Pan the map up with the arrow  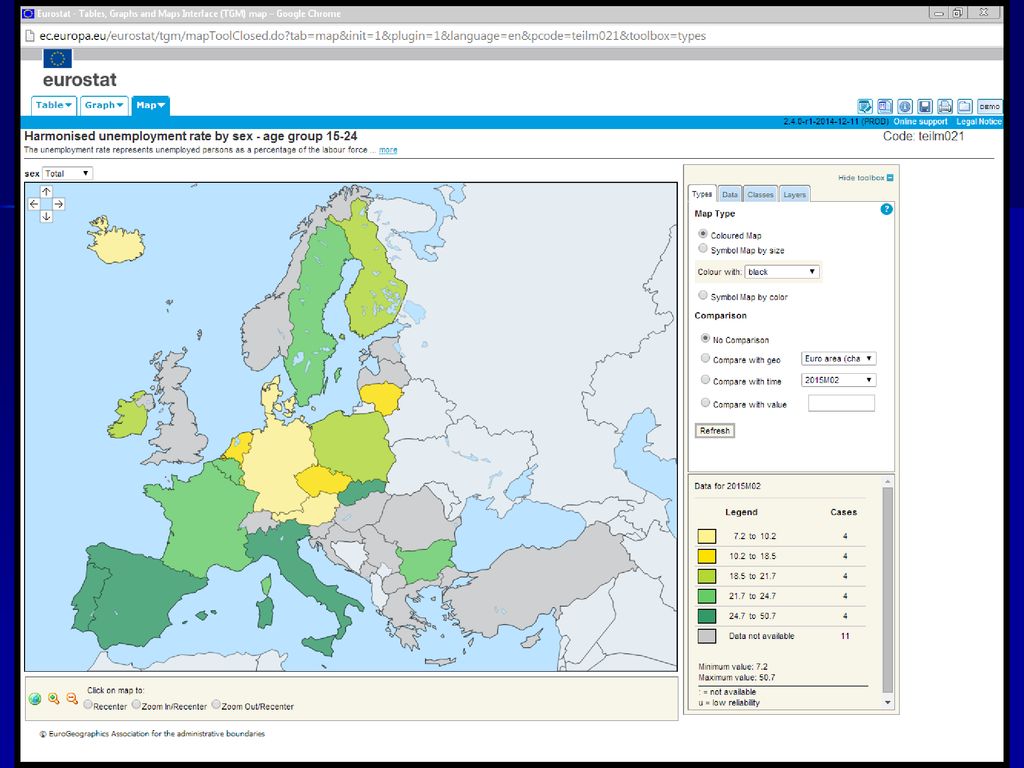(46, 191)
